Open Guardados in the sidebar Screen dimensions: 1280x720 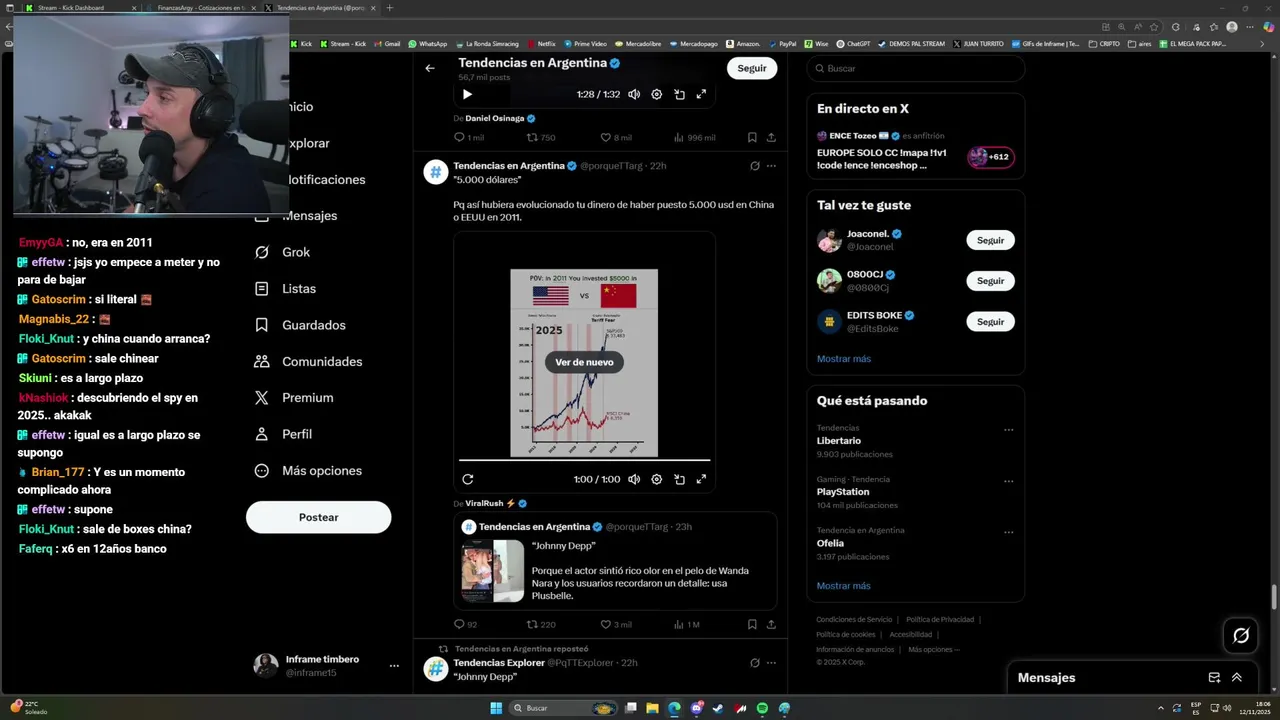coord(300,325)
